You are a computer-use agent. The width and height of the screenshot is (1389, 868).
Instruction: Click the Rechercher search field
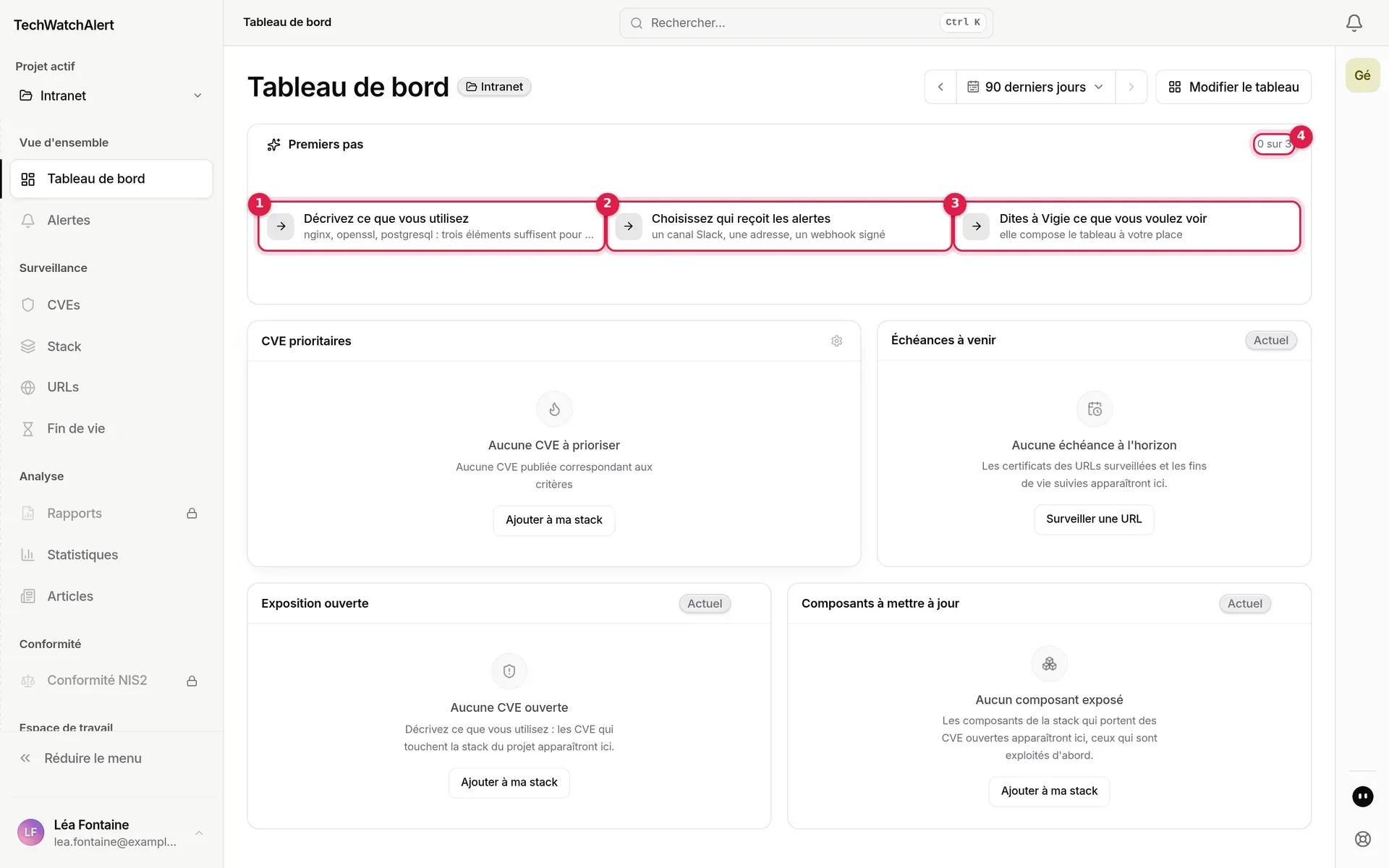pos(806,23)
